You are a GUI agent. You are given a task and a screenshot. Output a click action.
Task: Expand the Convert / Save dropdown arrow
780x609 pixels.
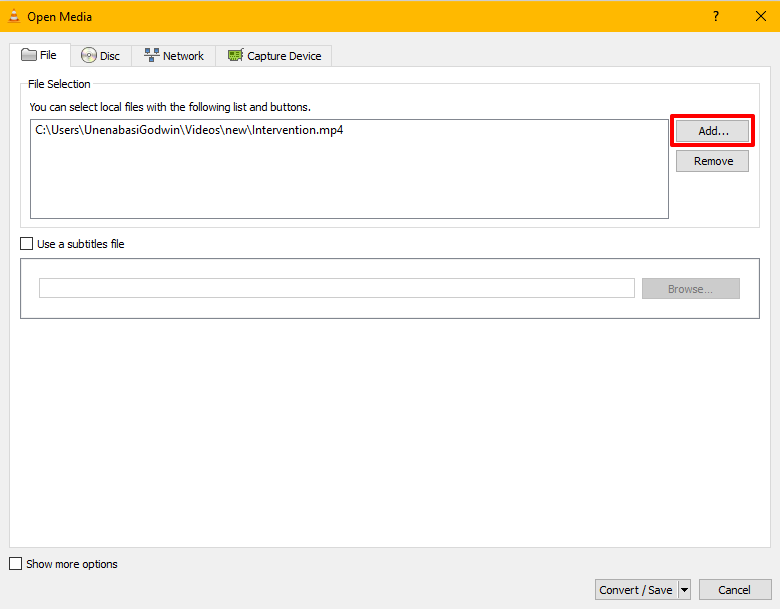coord(684,590)
